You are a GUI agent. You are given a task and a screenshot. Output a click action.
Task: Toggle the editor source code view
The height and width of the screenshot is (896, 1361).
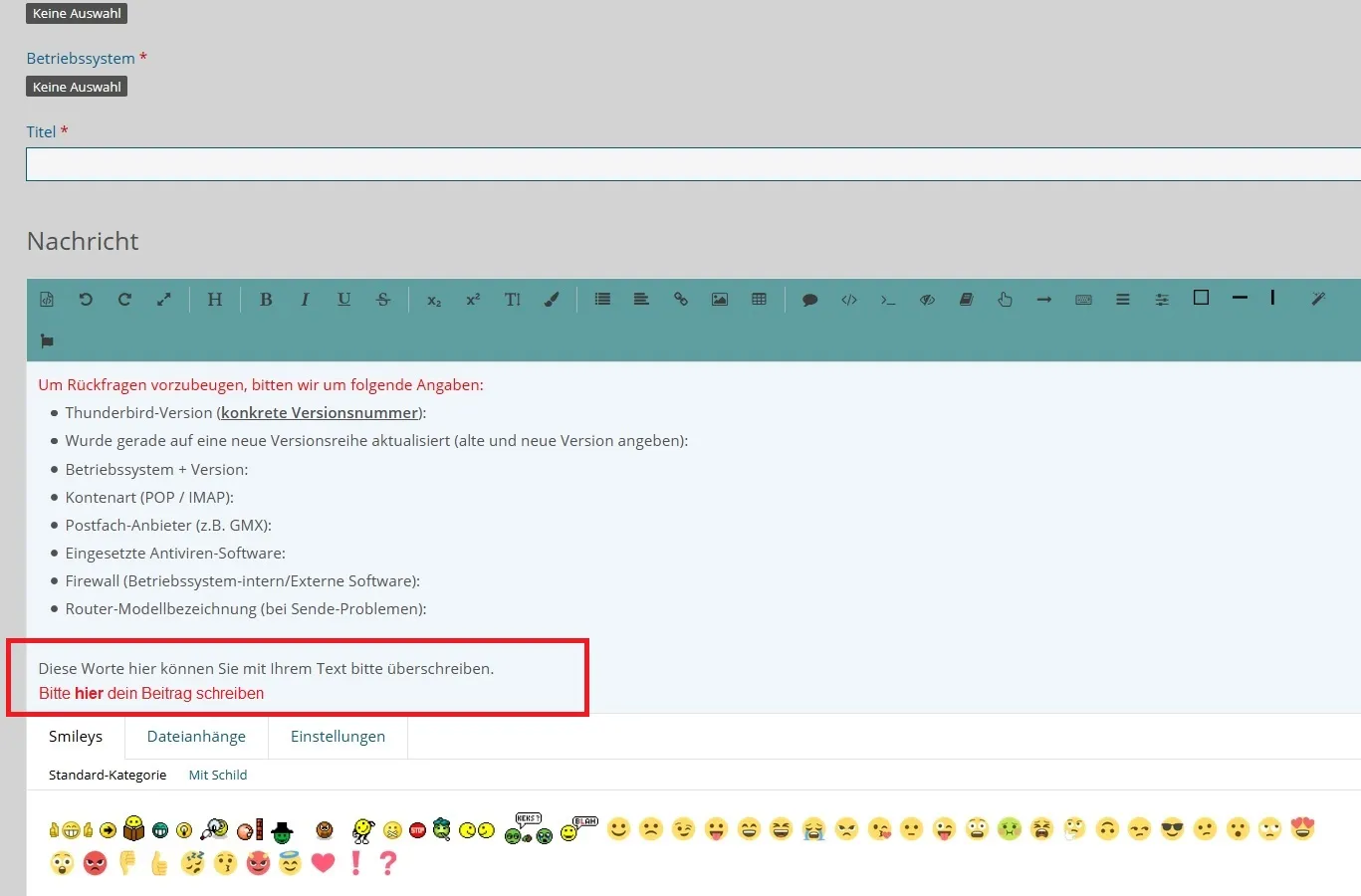point(47,299)
